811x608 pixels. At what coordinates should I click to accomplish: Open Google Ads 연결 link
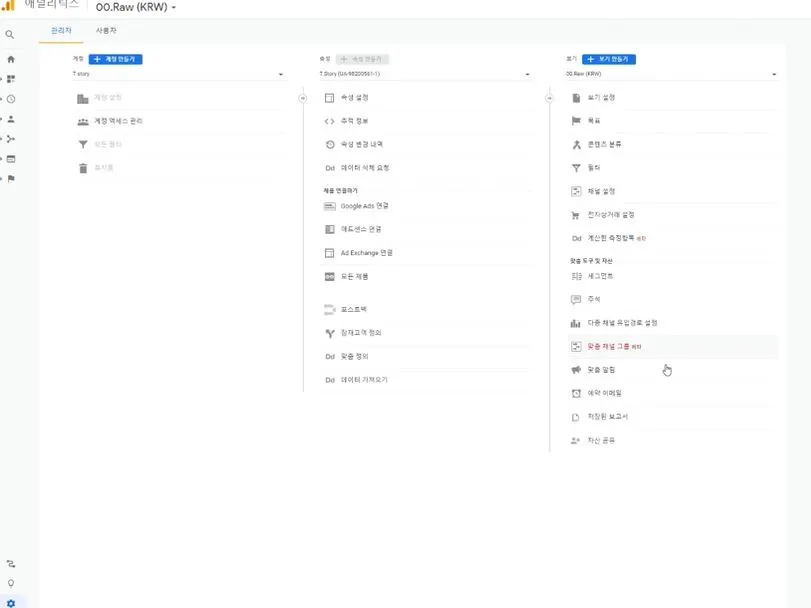pos(364,206)
